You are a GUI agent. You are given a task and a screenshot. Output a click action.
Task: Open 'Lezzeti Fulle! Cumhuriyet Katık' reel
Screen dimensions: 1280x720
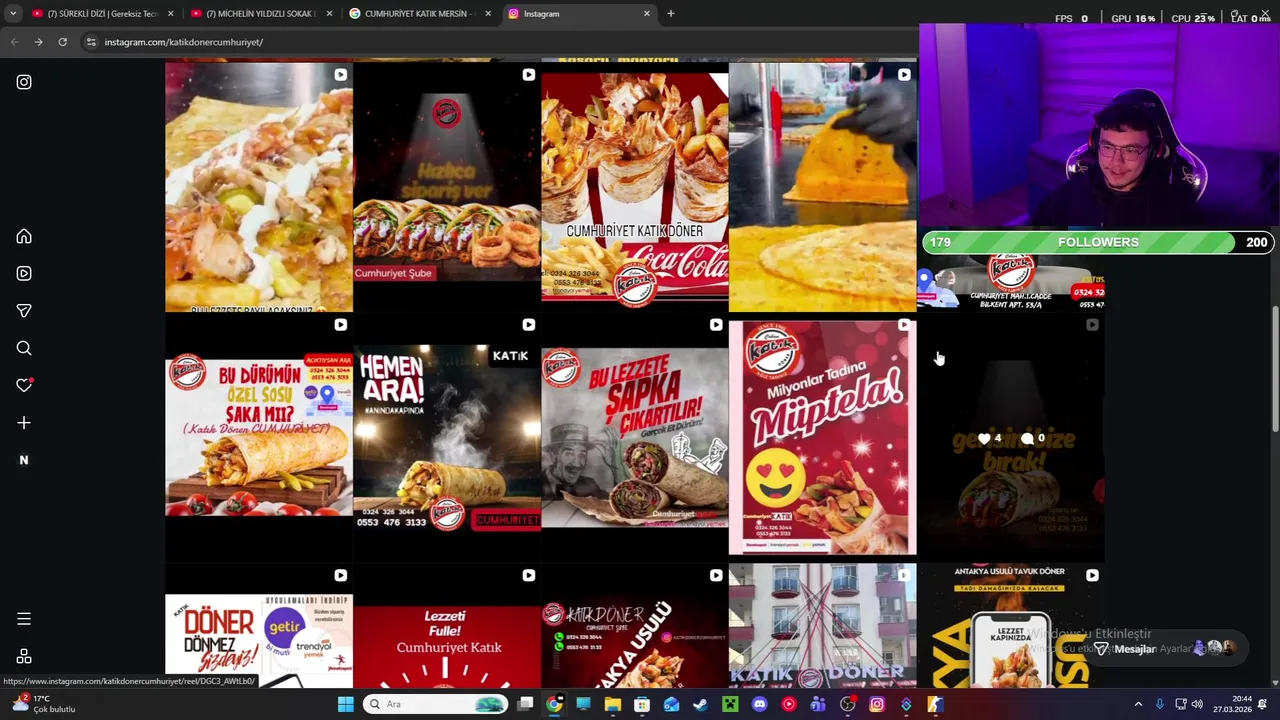446,627
